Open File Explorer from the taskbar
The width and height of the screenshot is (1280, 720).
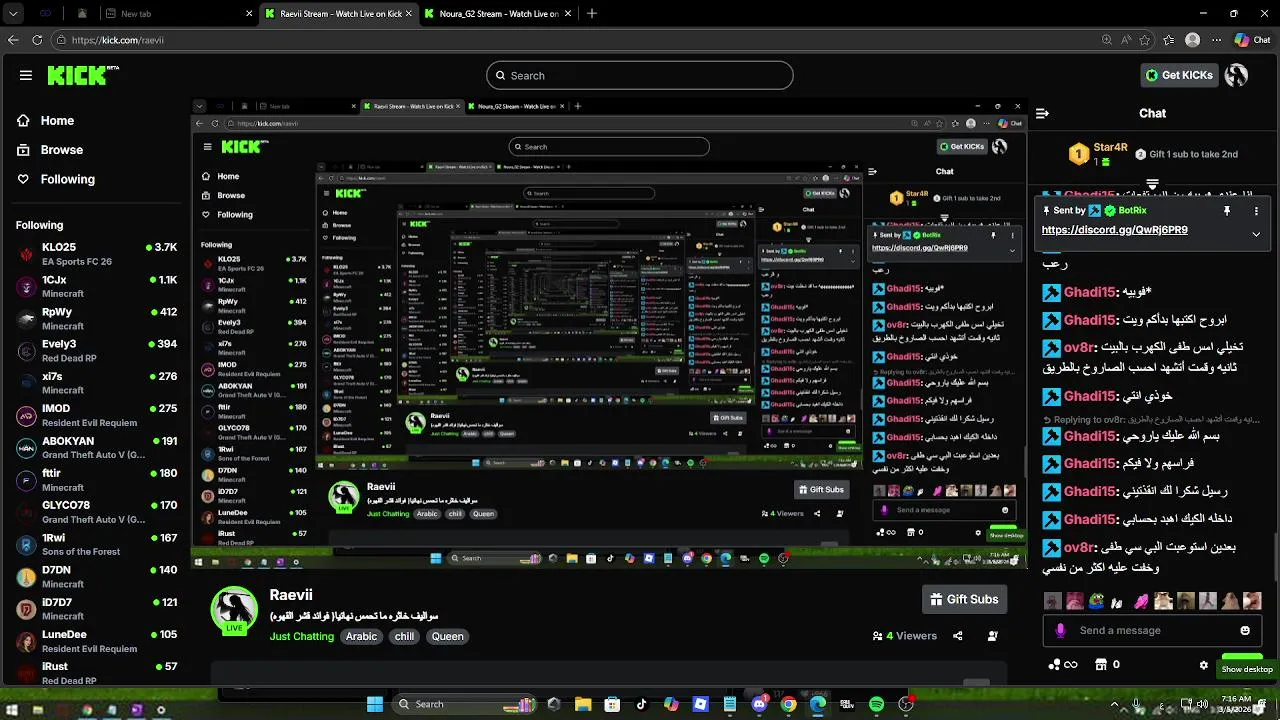point(583,704)
